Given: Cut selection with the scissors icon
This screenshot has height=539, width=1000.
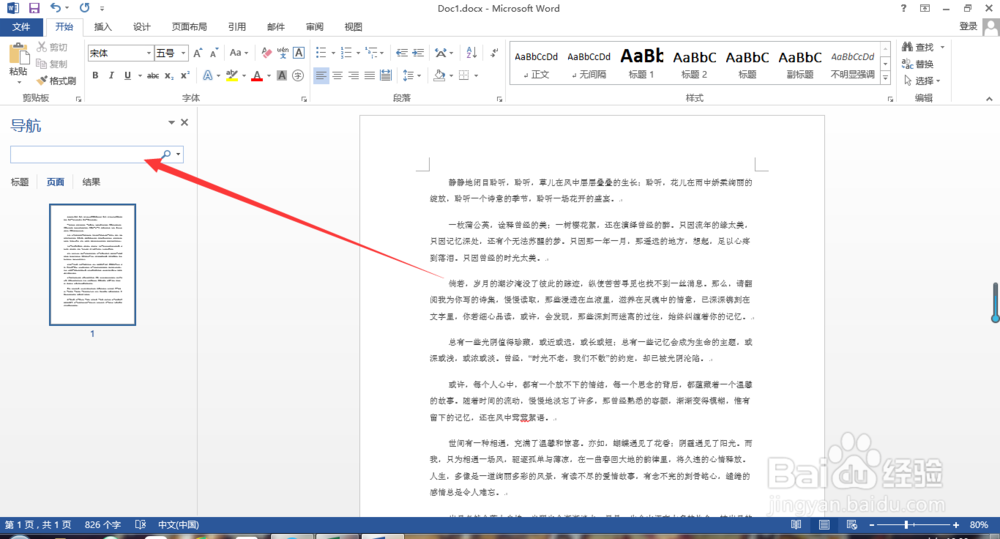Looking at the screenshot, I should [42, 47].
